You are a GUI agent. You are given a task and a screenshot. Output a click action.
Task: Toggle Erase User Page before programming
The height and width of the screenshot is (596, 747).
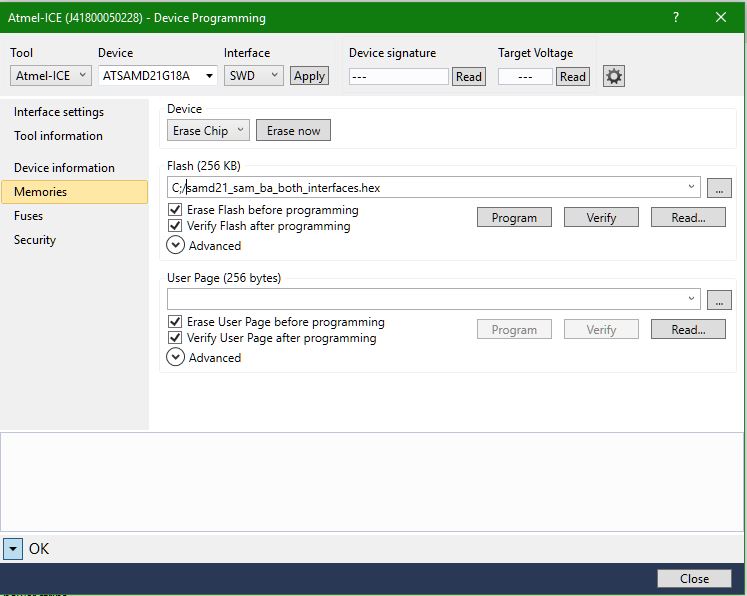tap(175, 322)
